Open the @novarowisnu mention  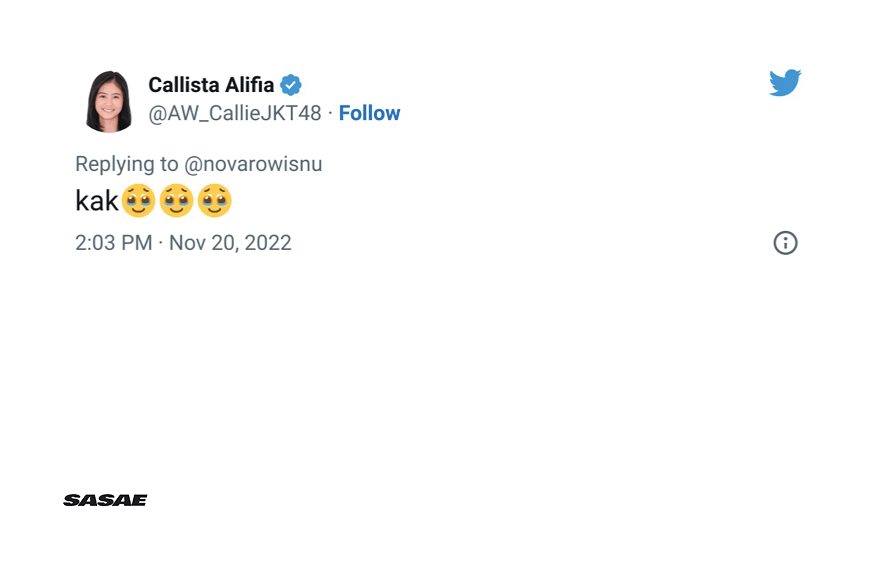coord(254,164)
